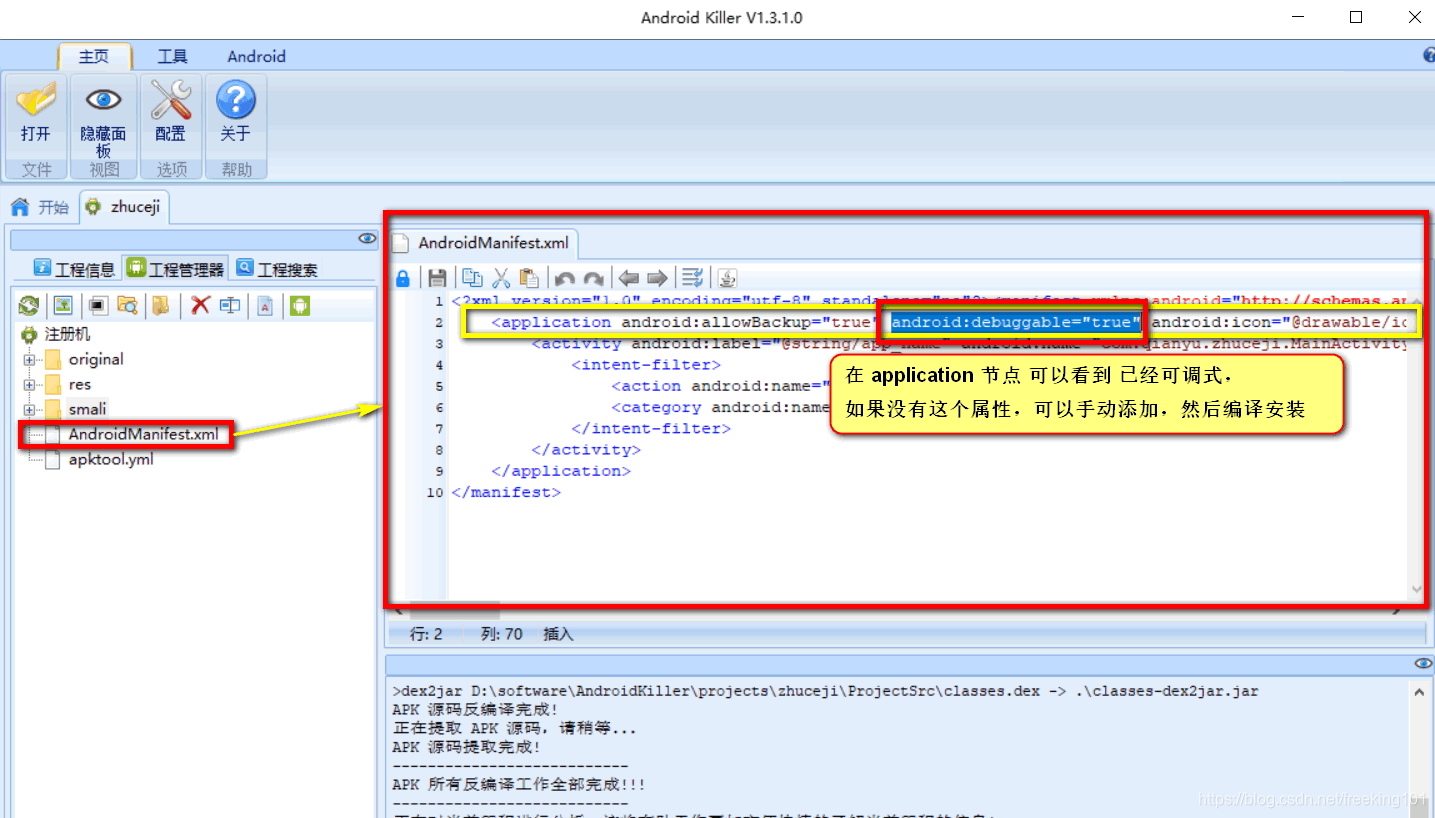Expand the res folder
The image size is (1435, 818).
(31, 384)
